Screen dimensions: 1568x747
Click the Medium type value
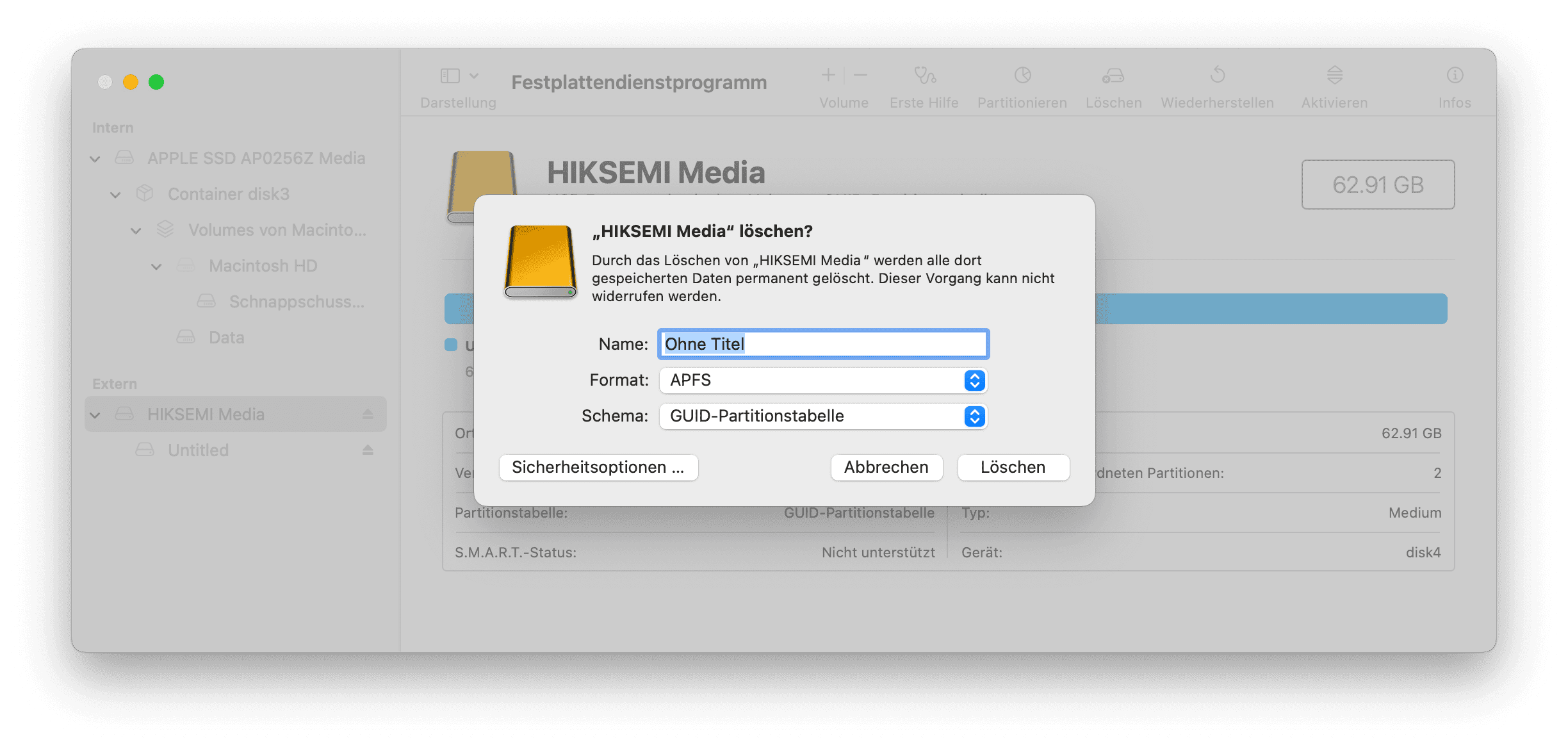pyautogui.click(x=1415, y=513)
